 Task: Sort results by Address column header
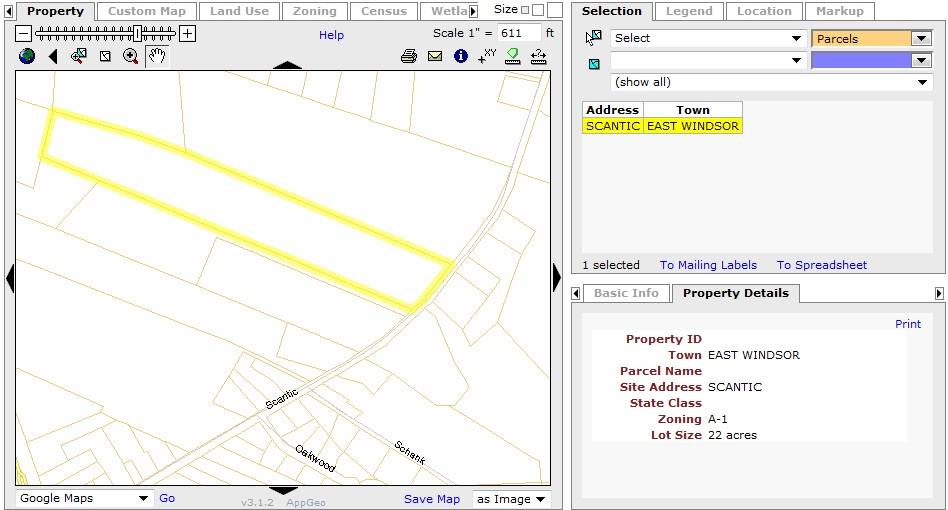coord(612,110)
